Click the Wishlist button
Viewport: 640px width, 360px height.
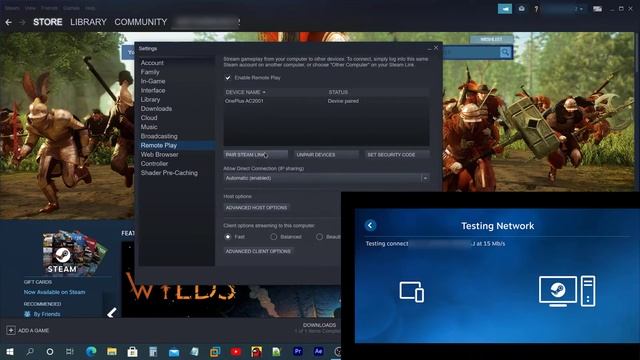click(x=491, y=39)
